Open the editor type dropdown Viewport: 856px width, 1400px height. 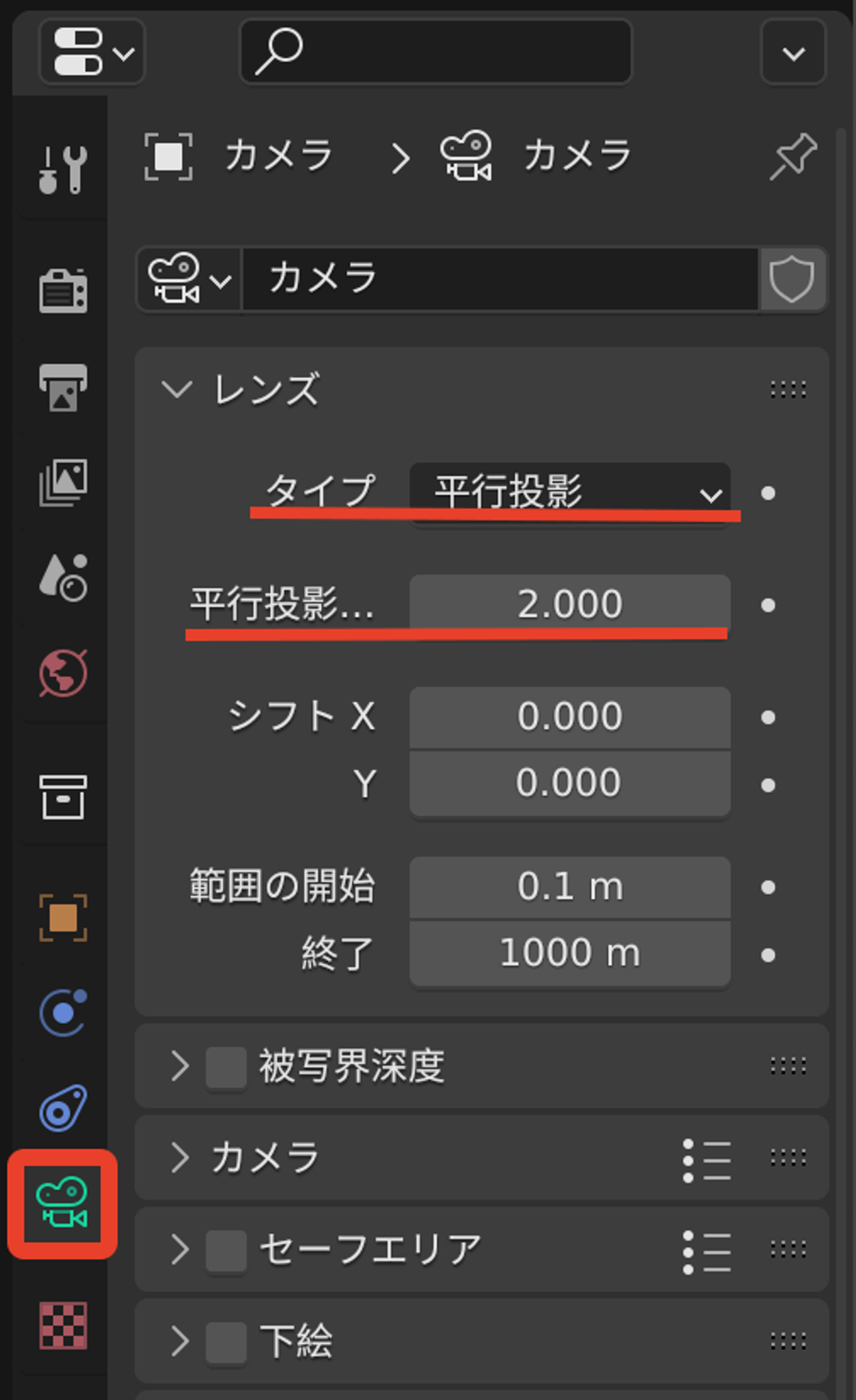92,53
